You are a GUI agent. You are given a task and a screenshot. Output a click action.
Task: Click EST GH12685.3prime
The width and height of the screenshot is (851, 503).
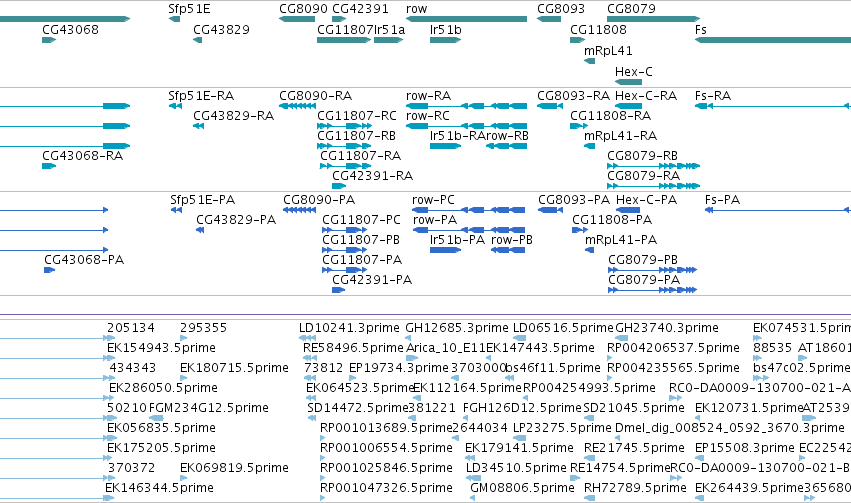tap(457, 328)
